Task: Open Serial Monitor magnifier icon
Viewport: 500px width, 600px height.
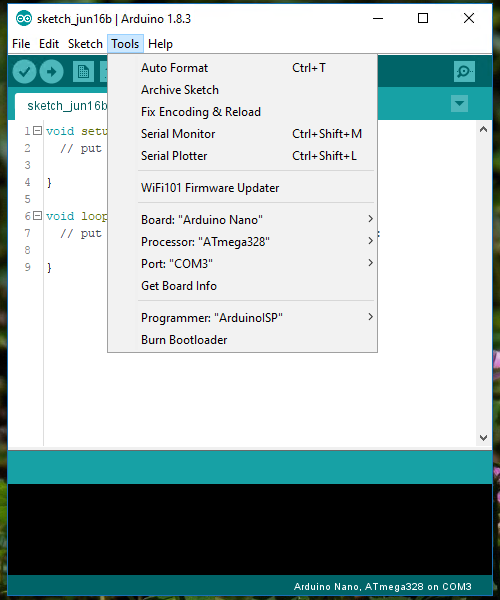Action: (464, 71)
